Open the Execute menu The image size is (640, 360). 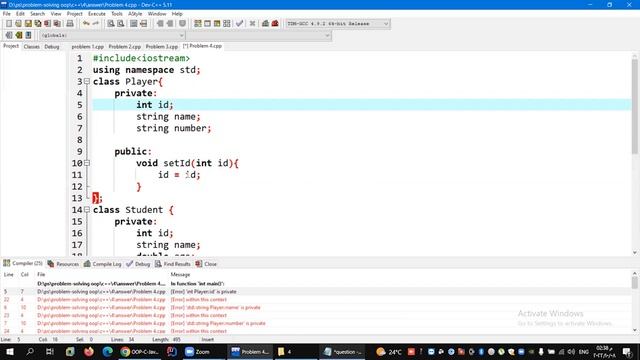[97, 13]
